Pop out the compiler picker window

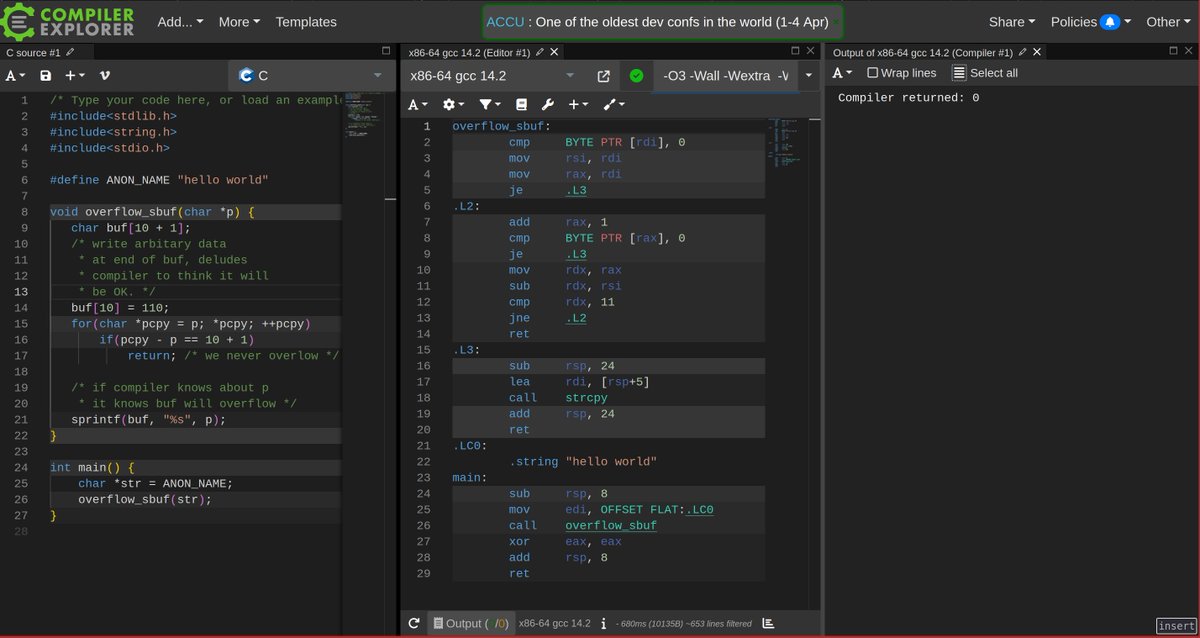(x=603, y=76)
